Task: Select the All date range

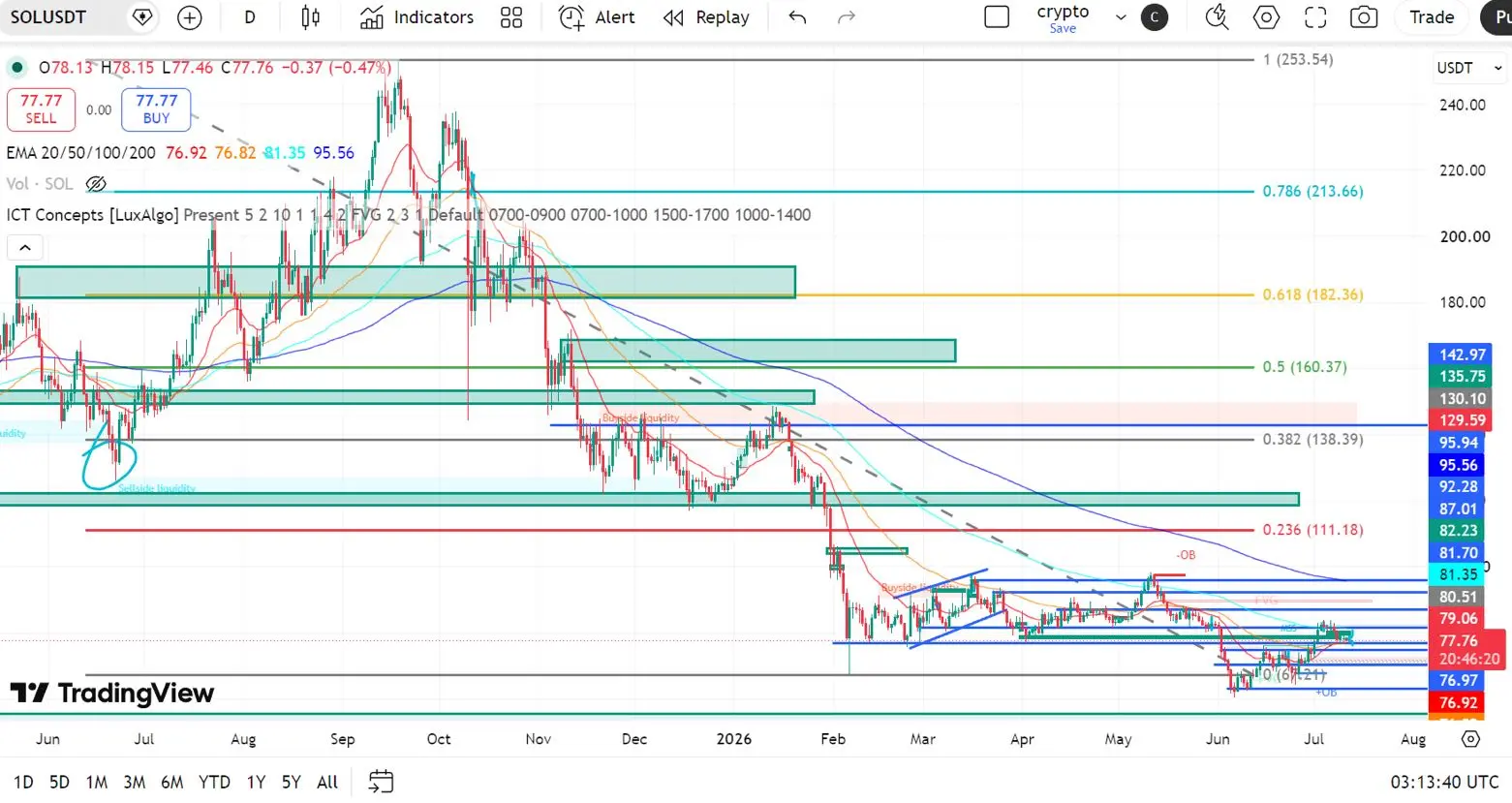Action: pos(327,782)
